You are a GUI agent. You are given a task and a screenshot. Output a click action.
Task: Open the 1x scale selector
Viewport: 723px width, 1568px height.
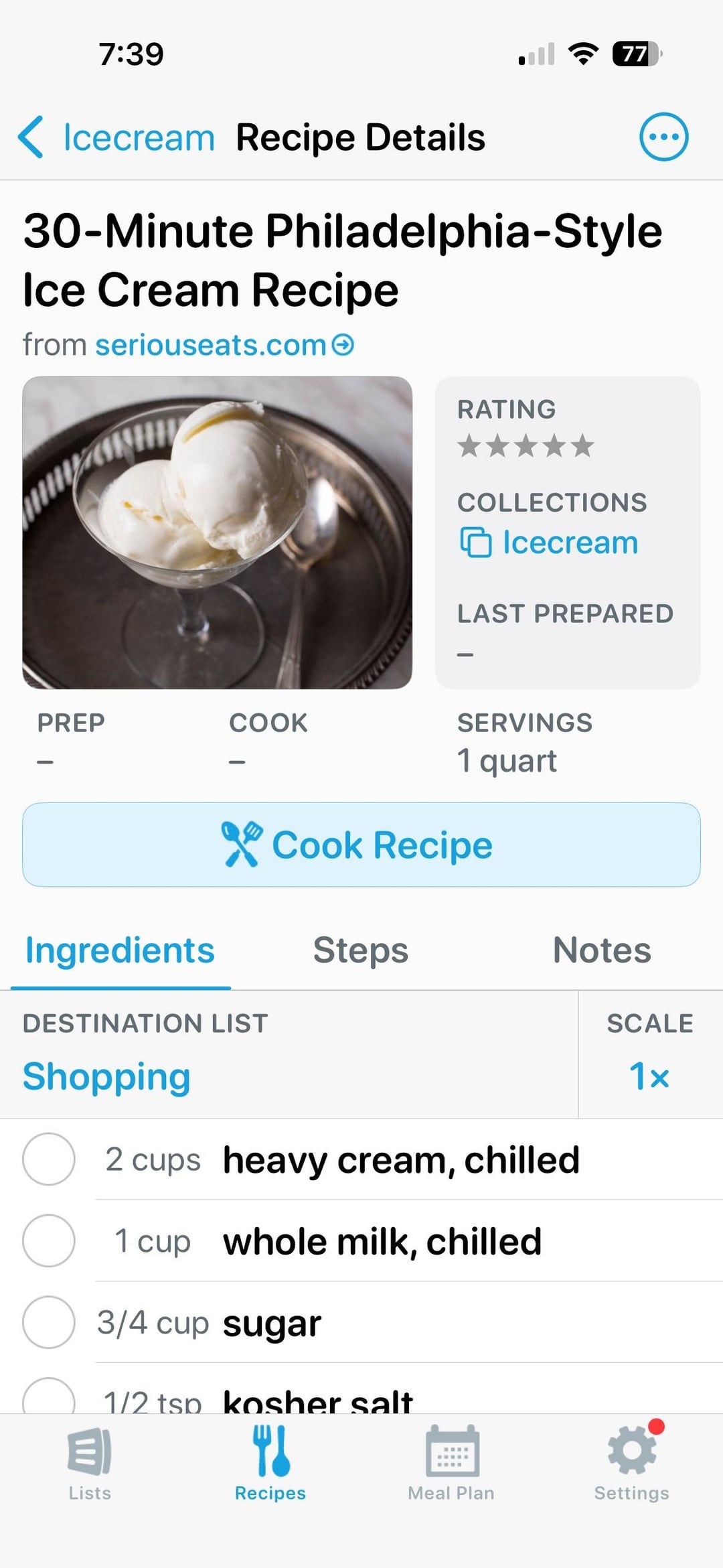[649, 1076]
